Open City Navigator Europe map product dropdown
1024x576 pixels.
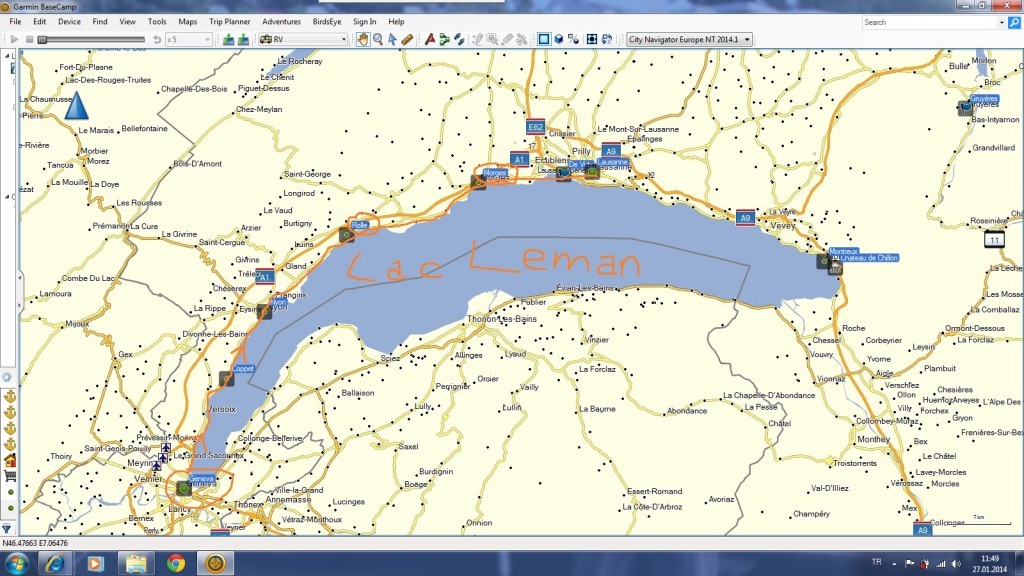coord(689,39)
